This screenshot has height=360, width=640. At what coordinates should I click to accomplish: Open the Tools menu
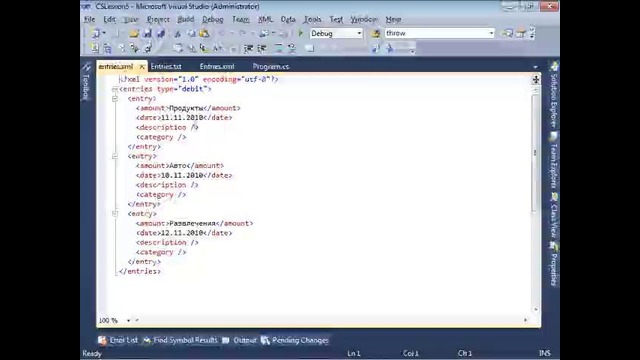pyautogui.click(x=313, y=19)
